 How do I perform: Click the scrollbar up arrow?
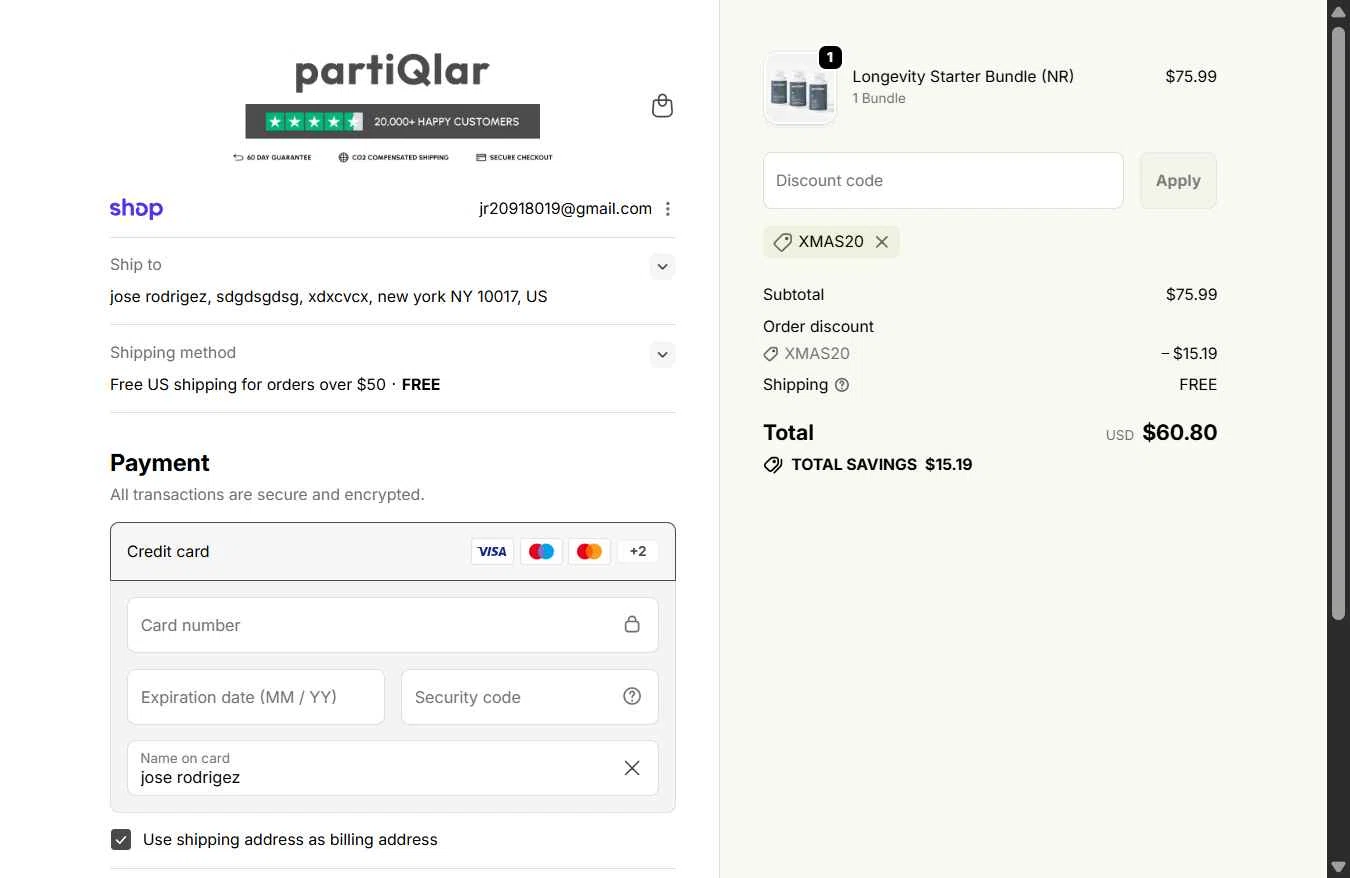(1338, 11)
